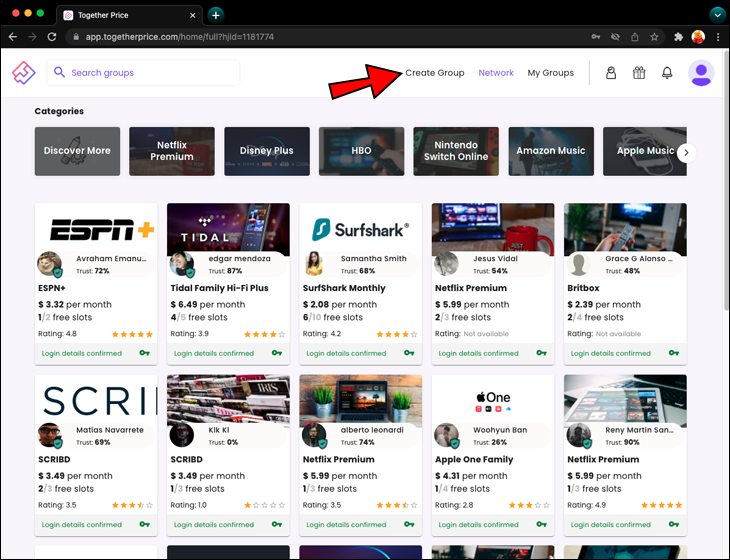Open Chrome three-dot menu

pos(718,37)
